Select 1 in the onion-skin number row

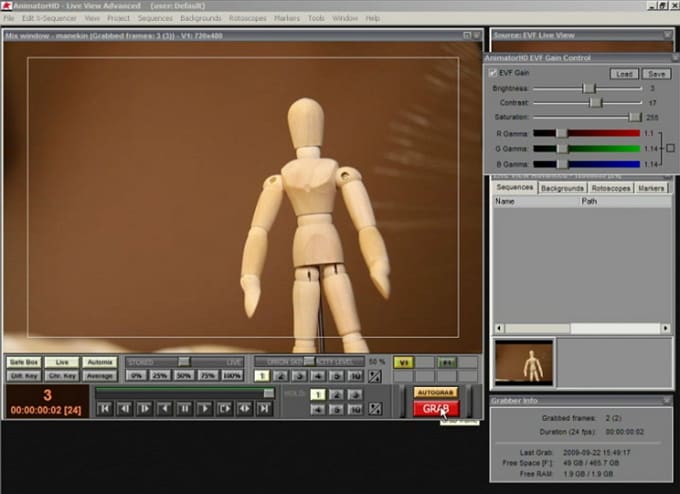[x=262, y=376]
